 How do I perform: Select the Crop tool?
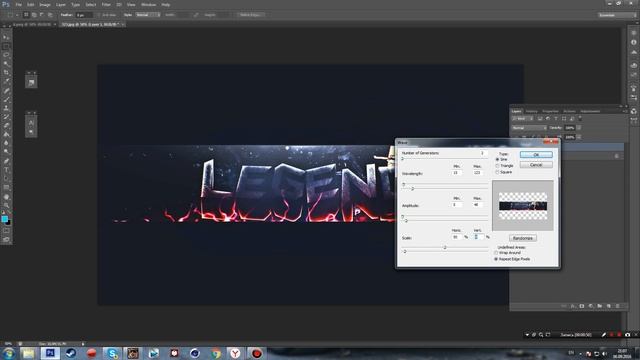pyautogui.click(x=6, y=73)
